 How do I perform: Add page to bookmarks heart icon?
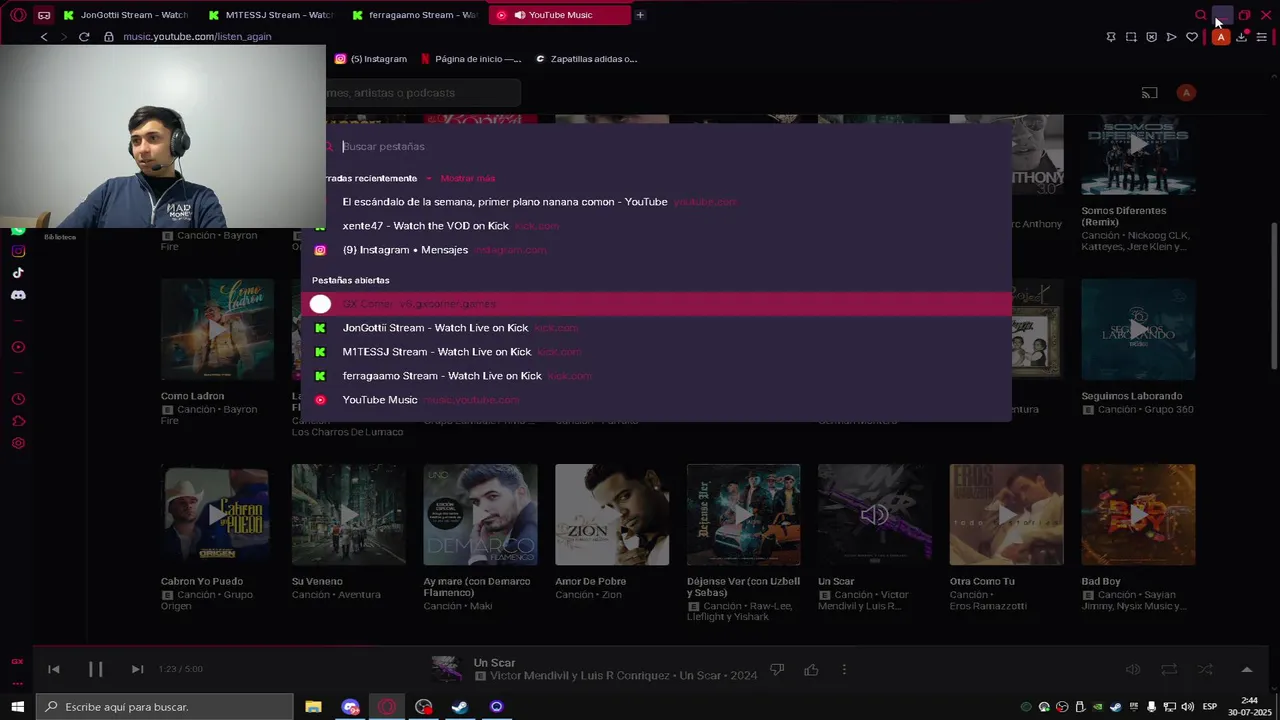coord(1192,37)
